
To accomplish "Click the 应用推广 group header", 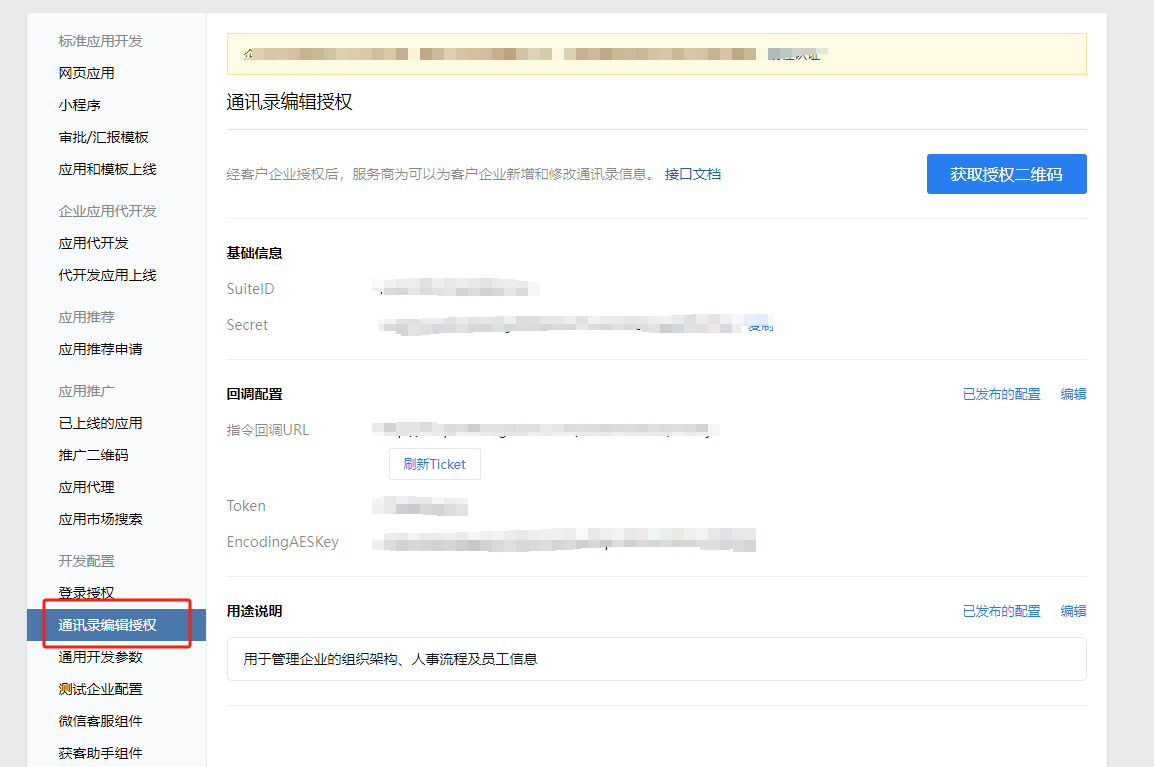I will 86,391.
